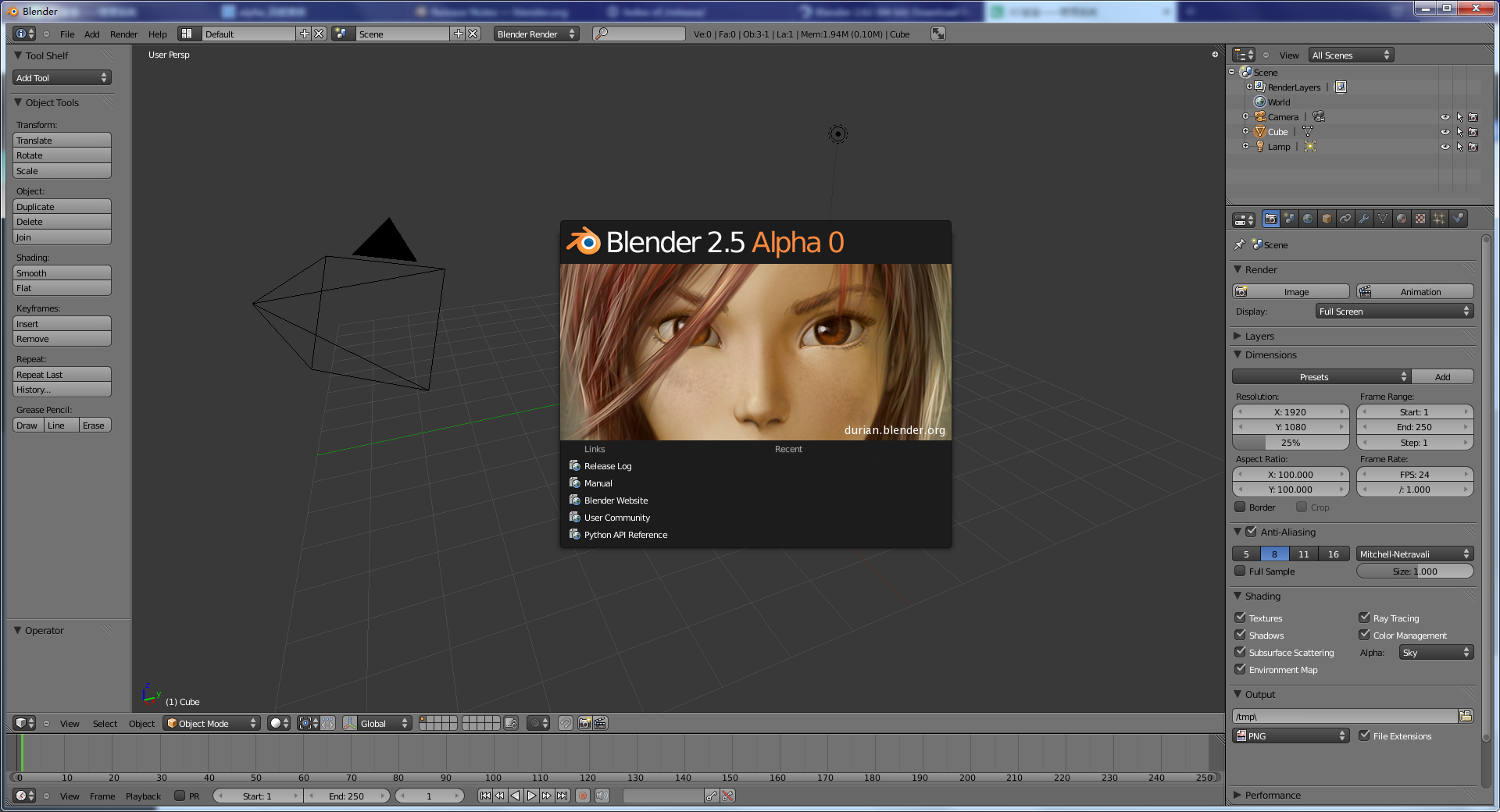
Task: Open Display Full Screen dropdown
Action: point(1395,311)
